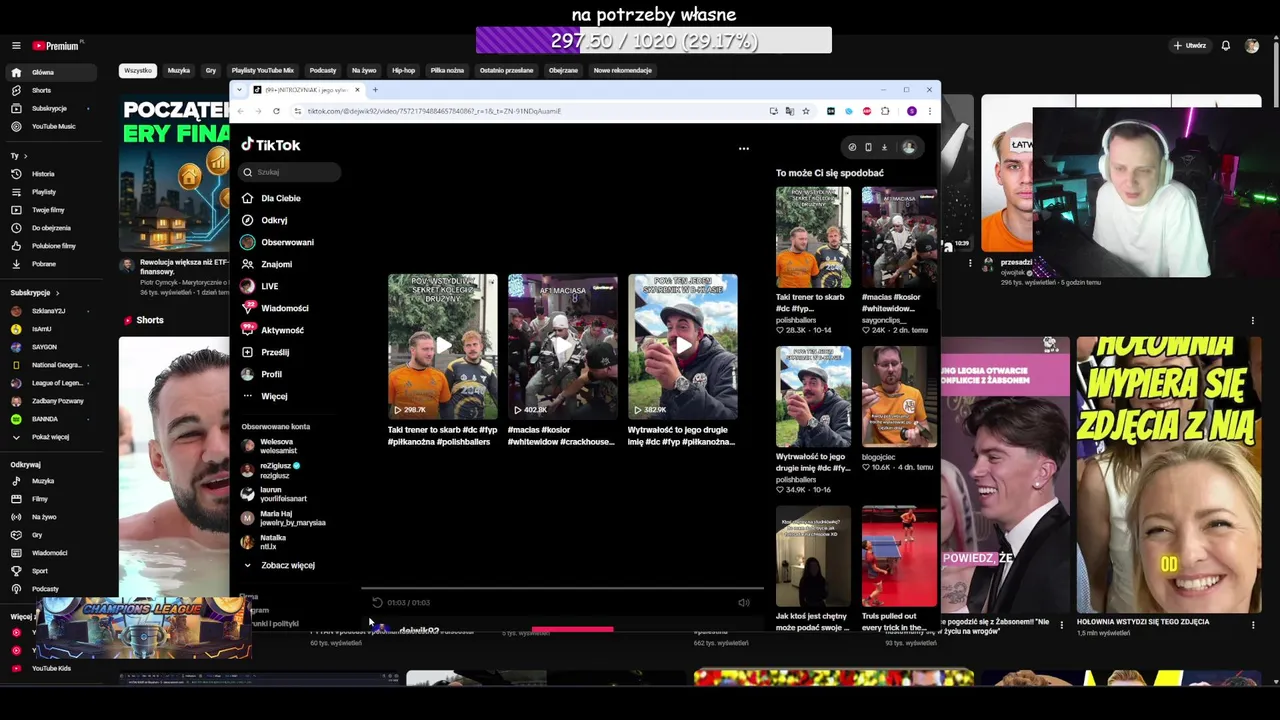
Task: Click the TikTok logo
Action: pos(270,145)
